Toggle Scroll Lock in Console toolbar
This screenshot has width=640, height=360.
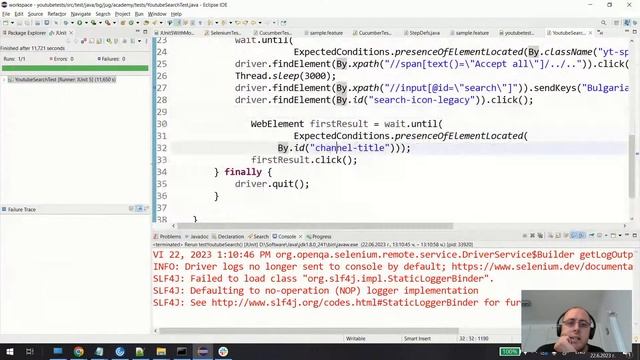[x=558, y=236]
